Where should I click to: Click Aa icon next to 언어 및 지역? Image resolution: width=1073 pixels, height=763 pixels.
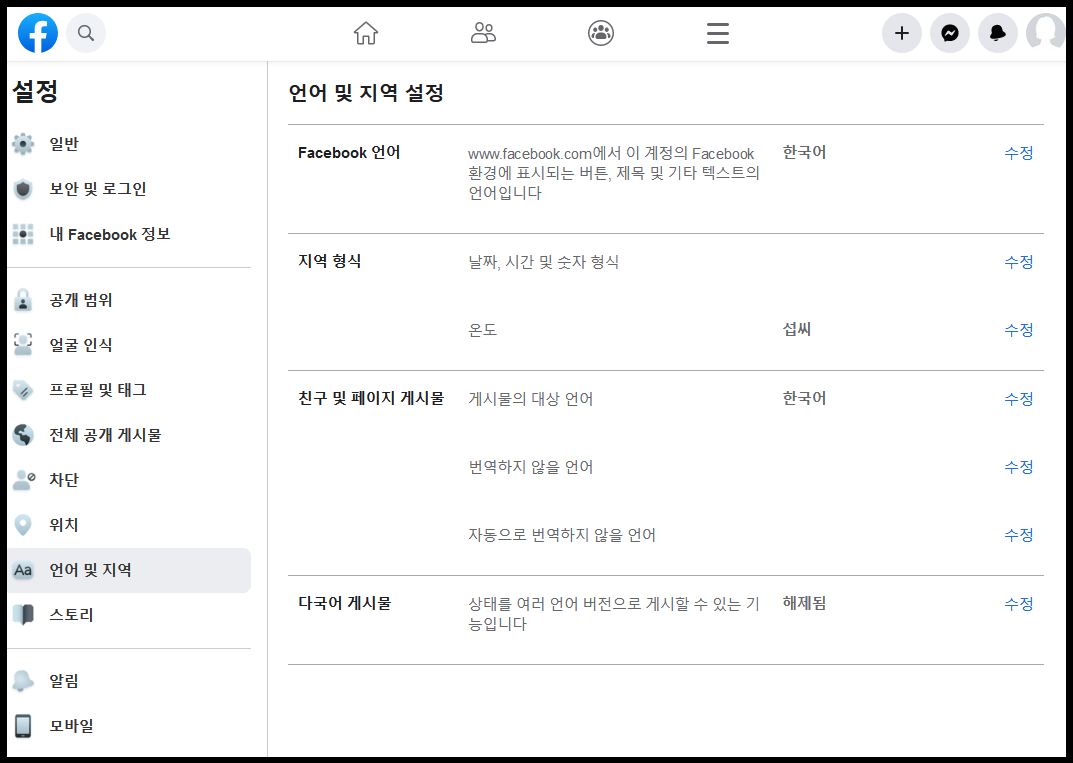23,570
